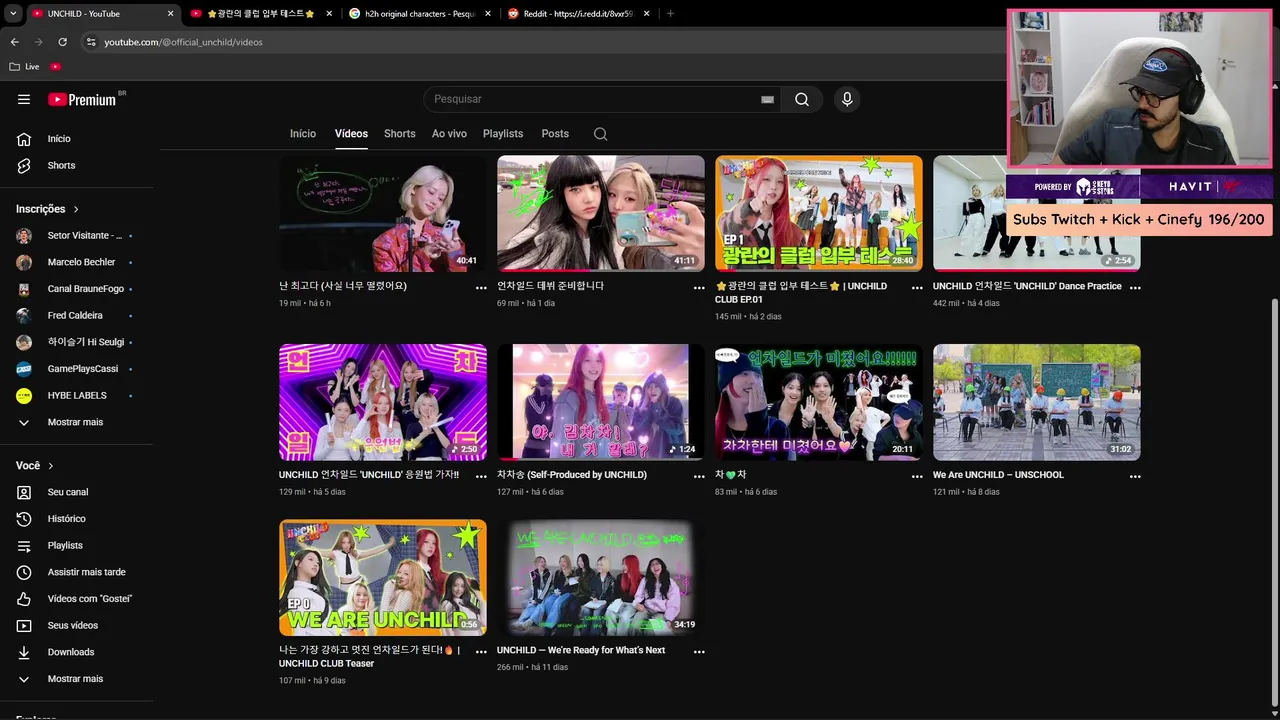Play UNCHILD CLUB Teaser EP 0 thumbnail
The width and height of the screenshot is (1280, 720).
pyautogui.click(x=383, y=577)
